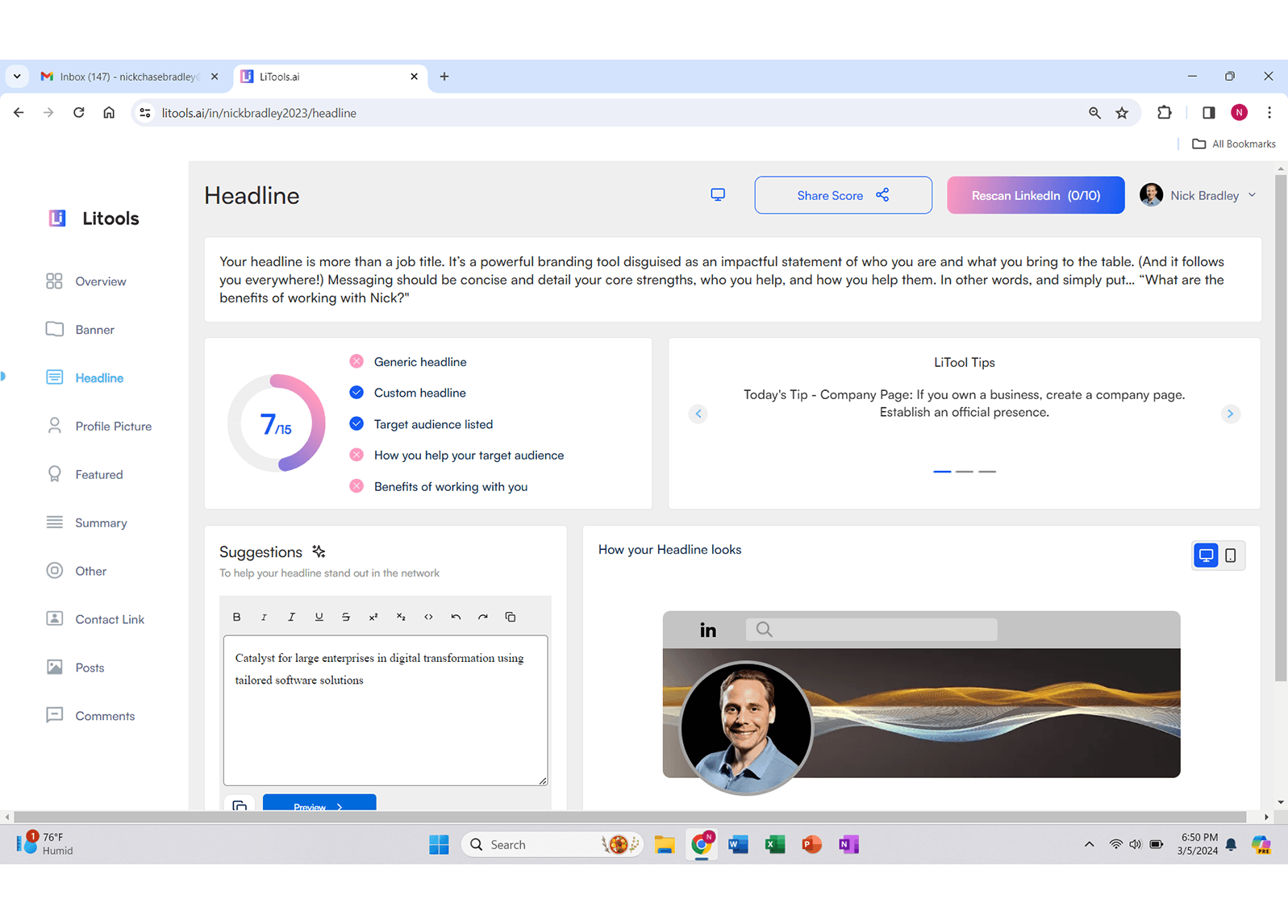Open Chrome side panel

point(1208,113)
